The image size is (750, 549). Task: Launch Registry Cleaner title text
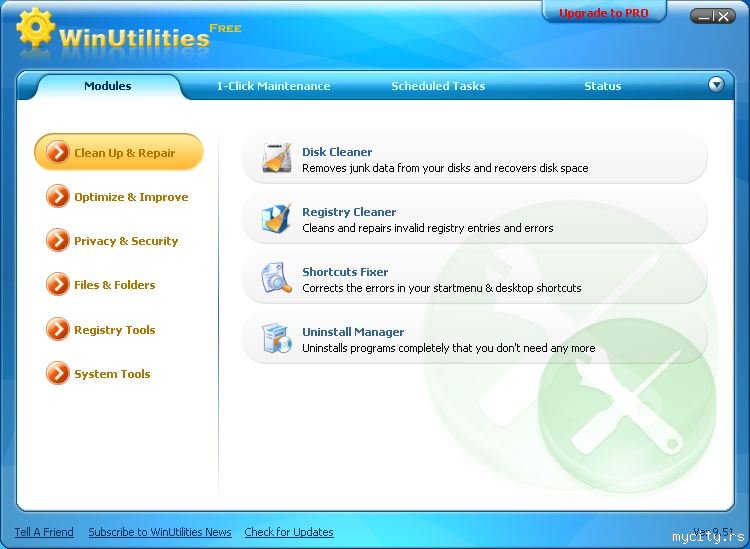(349, 212)
